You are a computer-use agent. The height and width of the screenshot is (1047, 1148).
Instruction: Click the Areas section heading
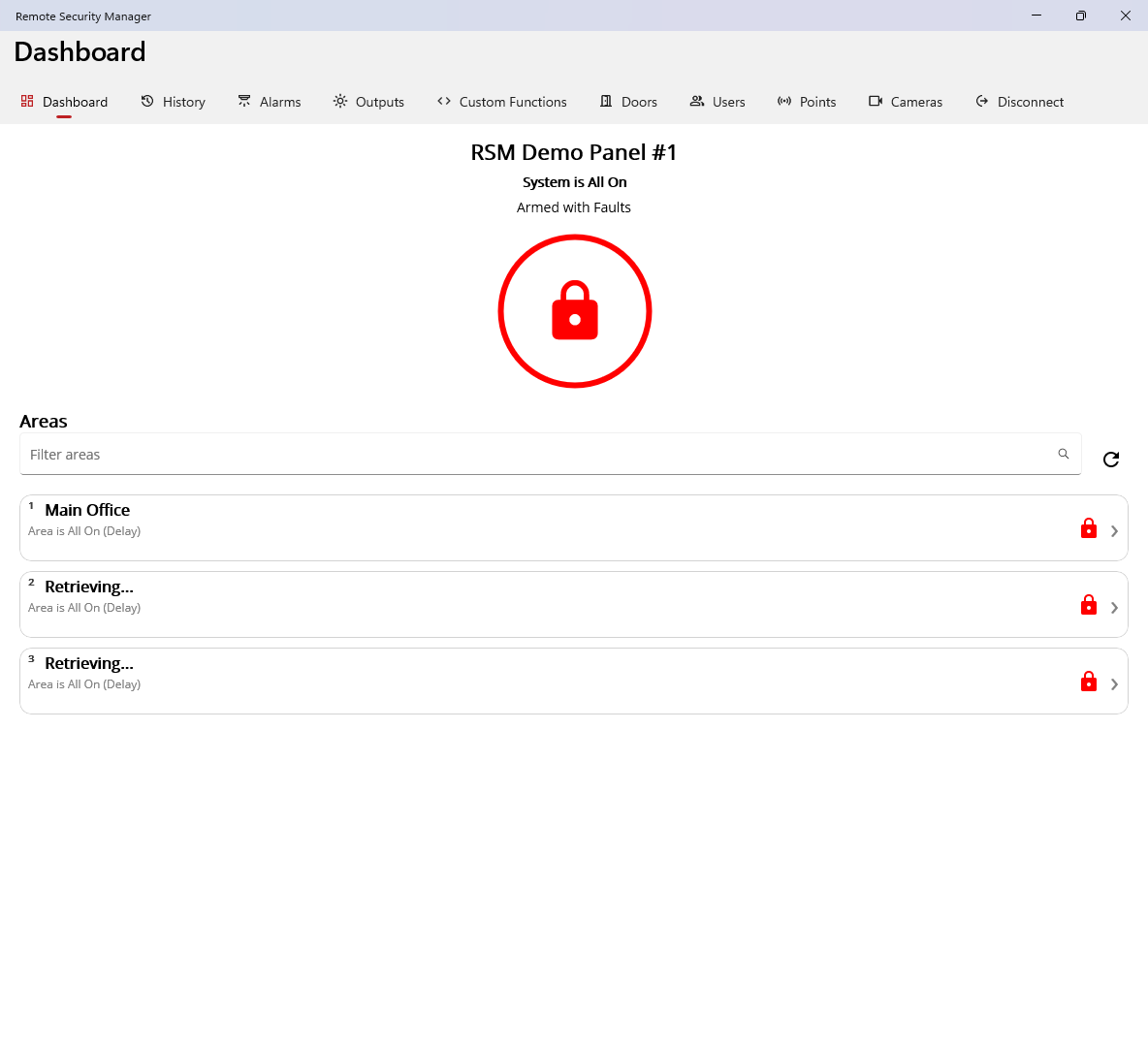pyautogui.click(x=44, y=421)
